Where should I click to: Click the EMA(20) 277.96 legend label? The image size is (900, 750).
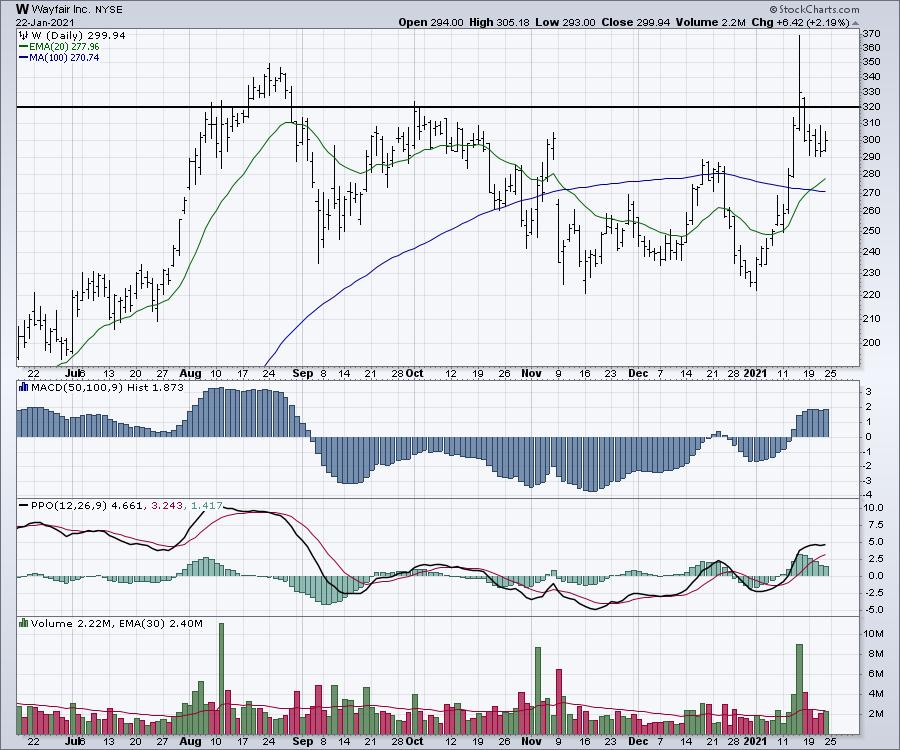pyautogui.click(x=64, y=46)
